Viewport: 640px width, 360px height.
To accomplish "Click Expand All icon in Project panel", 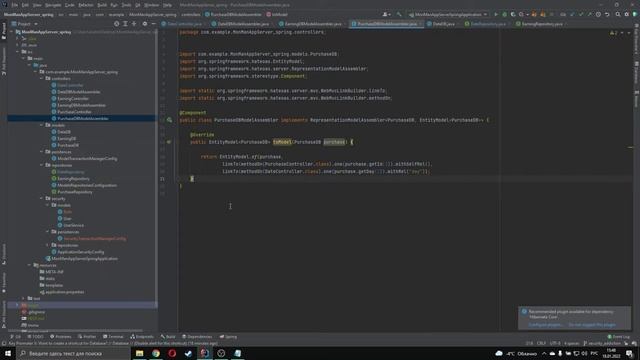I will point(125,24).
